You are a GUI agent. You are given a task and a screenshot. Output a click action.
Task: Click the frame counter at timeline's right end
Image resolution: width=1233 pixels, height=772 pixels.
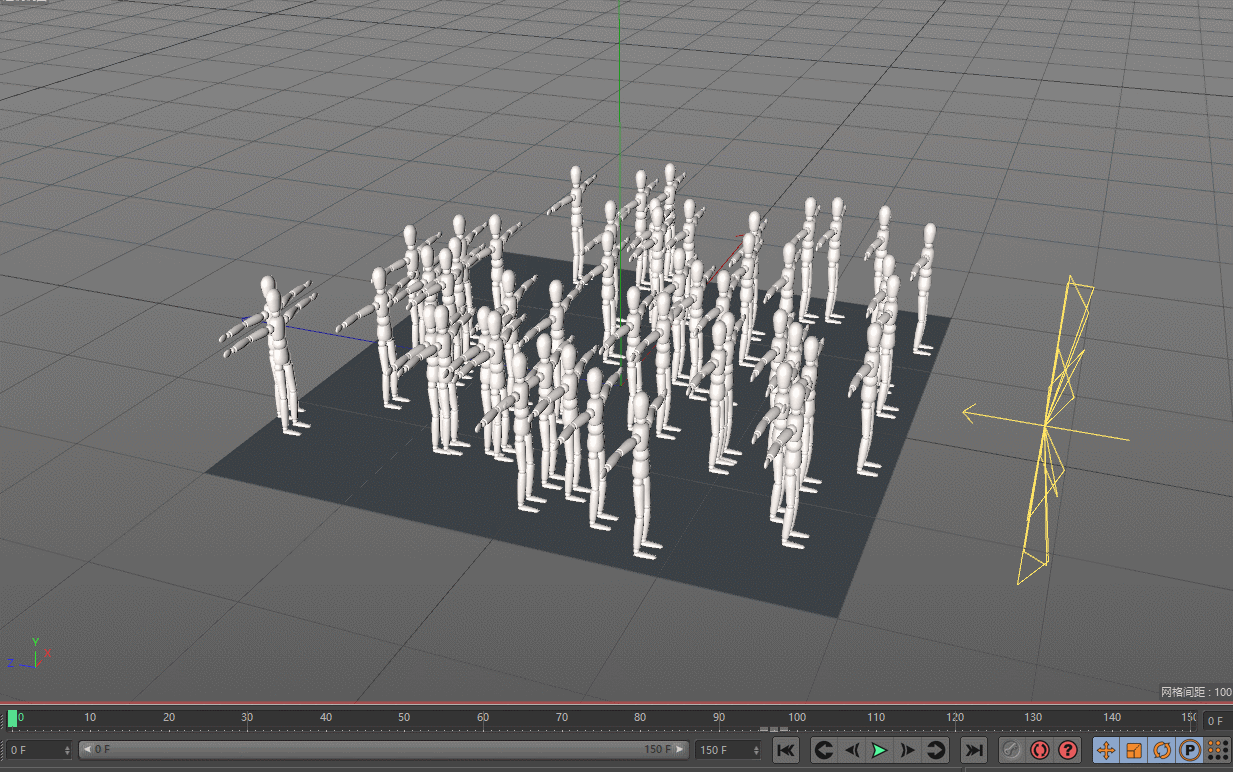click(x=1216, y=721)
